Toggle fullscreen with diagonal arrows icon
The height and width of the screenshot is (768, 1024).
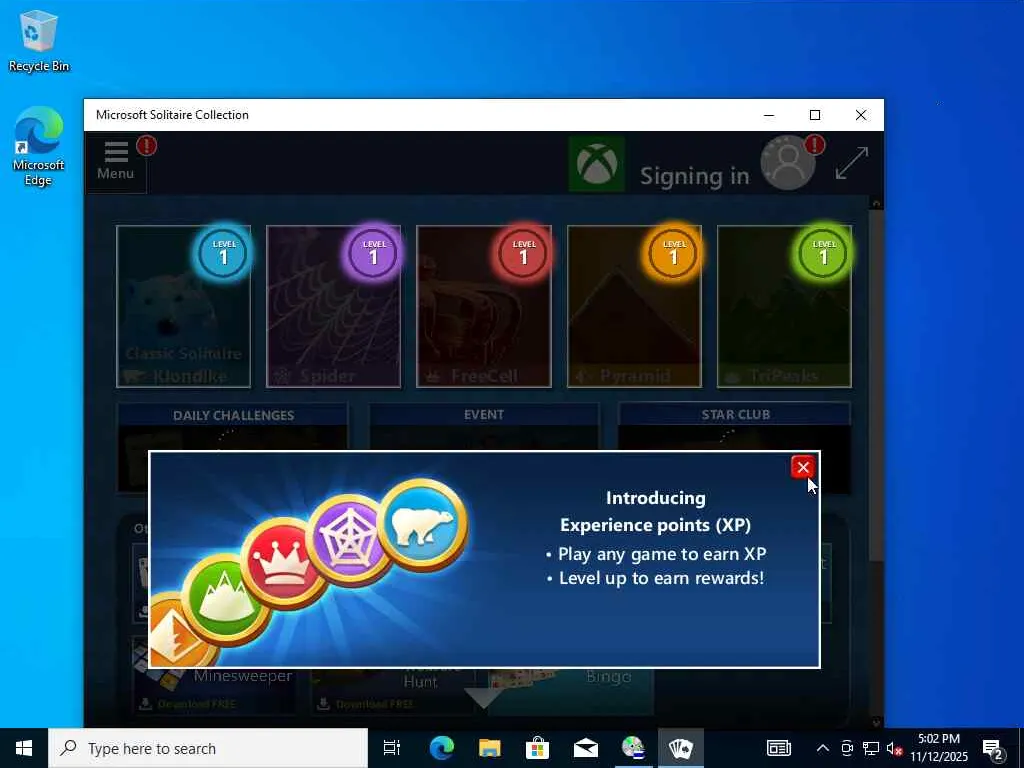pos(852,163)
